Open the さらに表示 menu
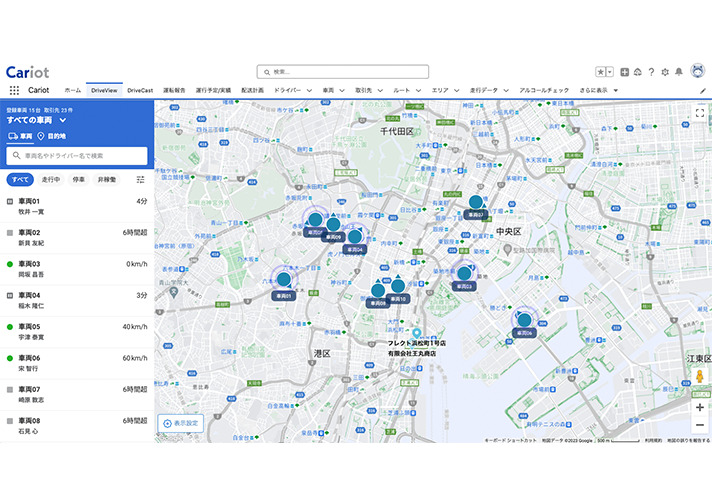Screen dimensions: 712x504 [598, 90]
